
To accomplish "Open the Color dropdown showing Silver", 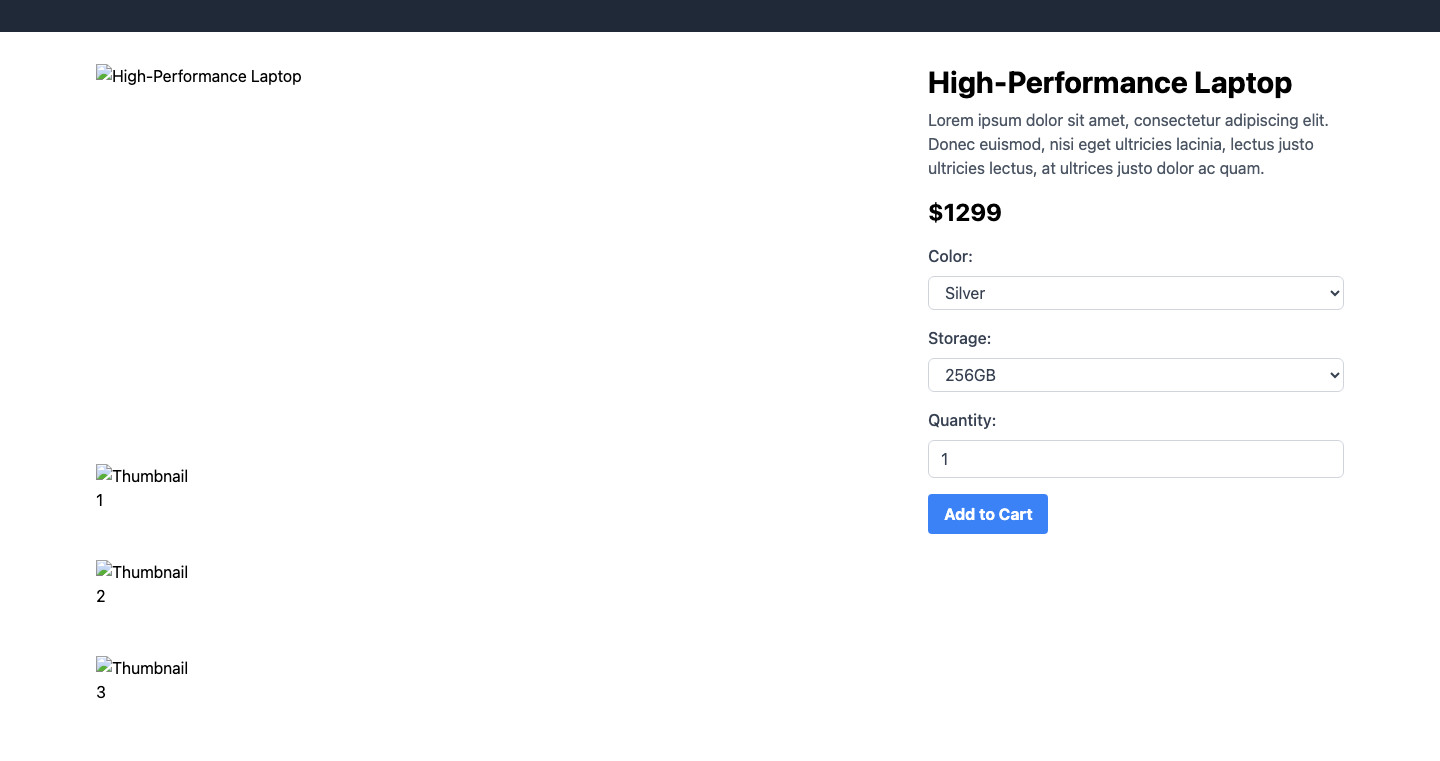I will [x=1135, y=293].
